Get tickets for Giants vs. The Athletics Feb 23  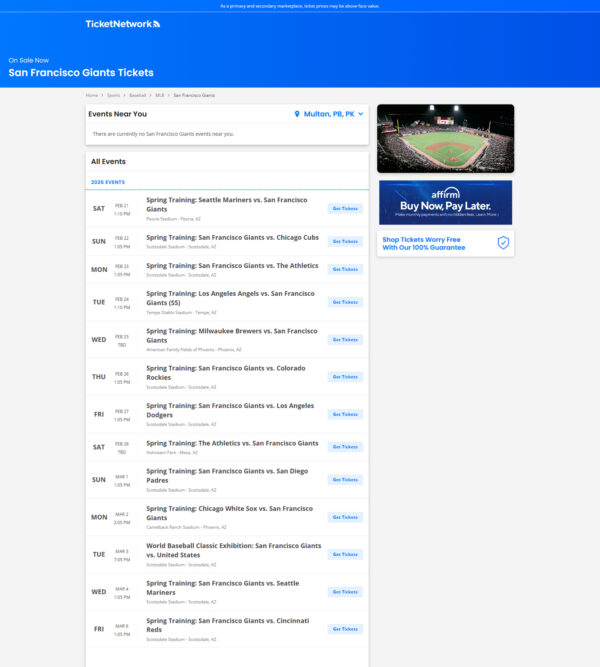345,269
